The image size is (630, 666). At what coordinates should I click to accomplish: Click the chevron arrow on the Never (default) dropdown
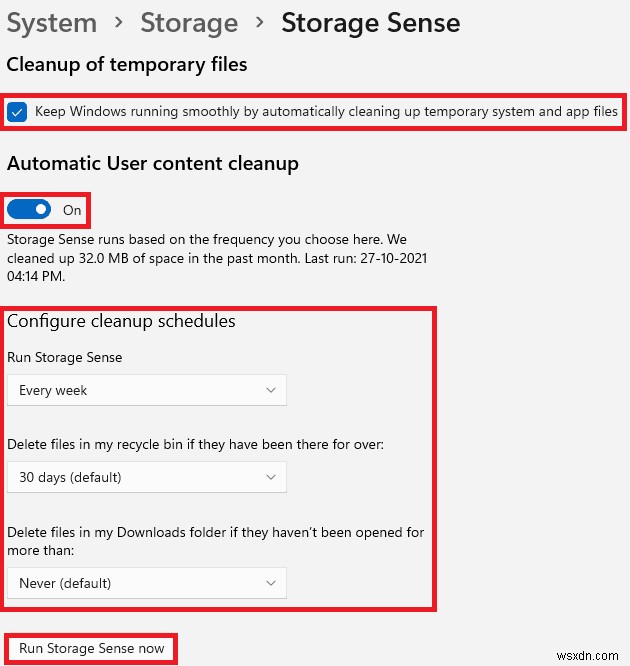coord(271,583)
